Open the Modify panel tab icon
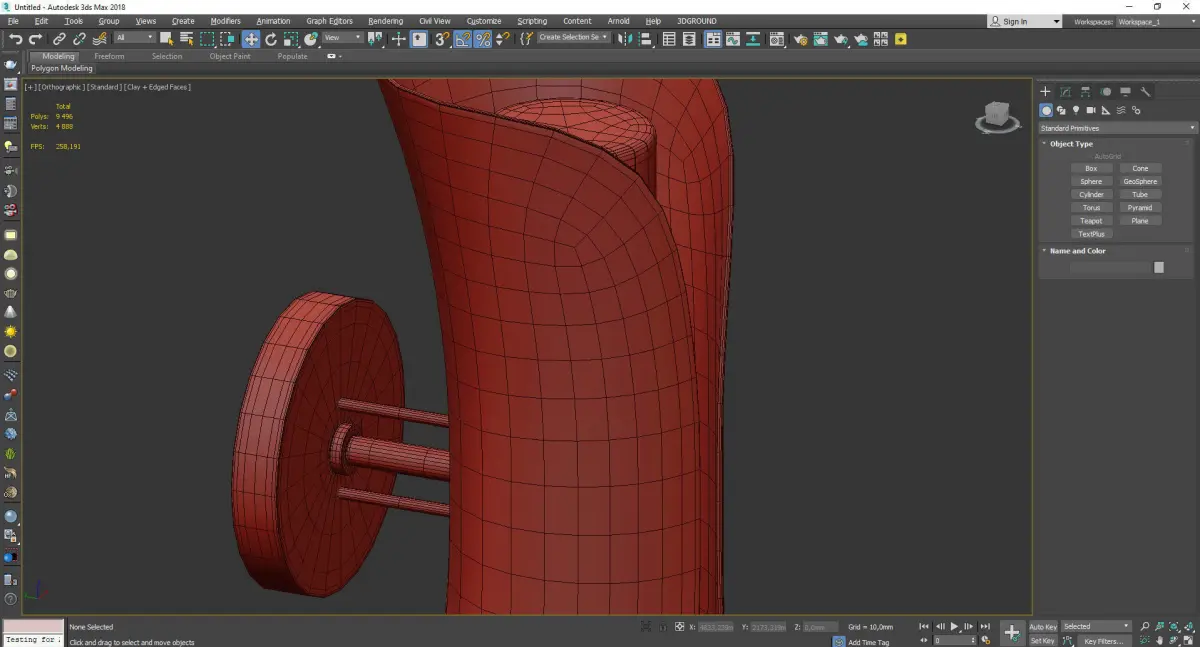Viewport: 1200px width, 647px height. (x=1066, y=92)
